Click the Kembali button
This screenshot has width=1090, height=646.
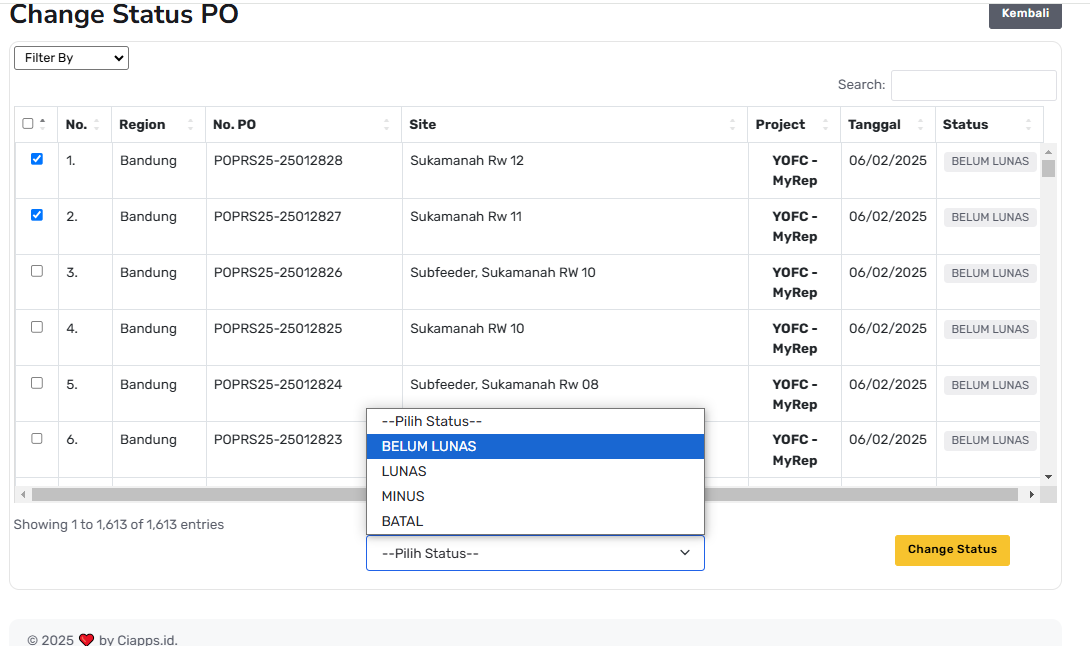pos(1024,14)
